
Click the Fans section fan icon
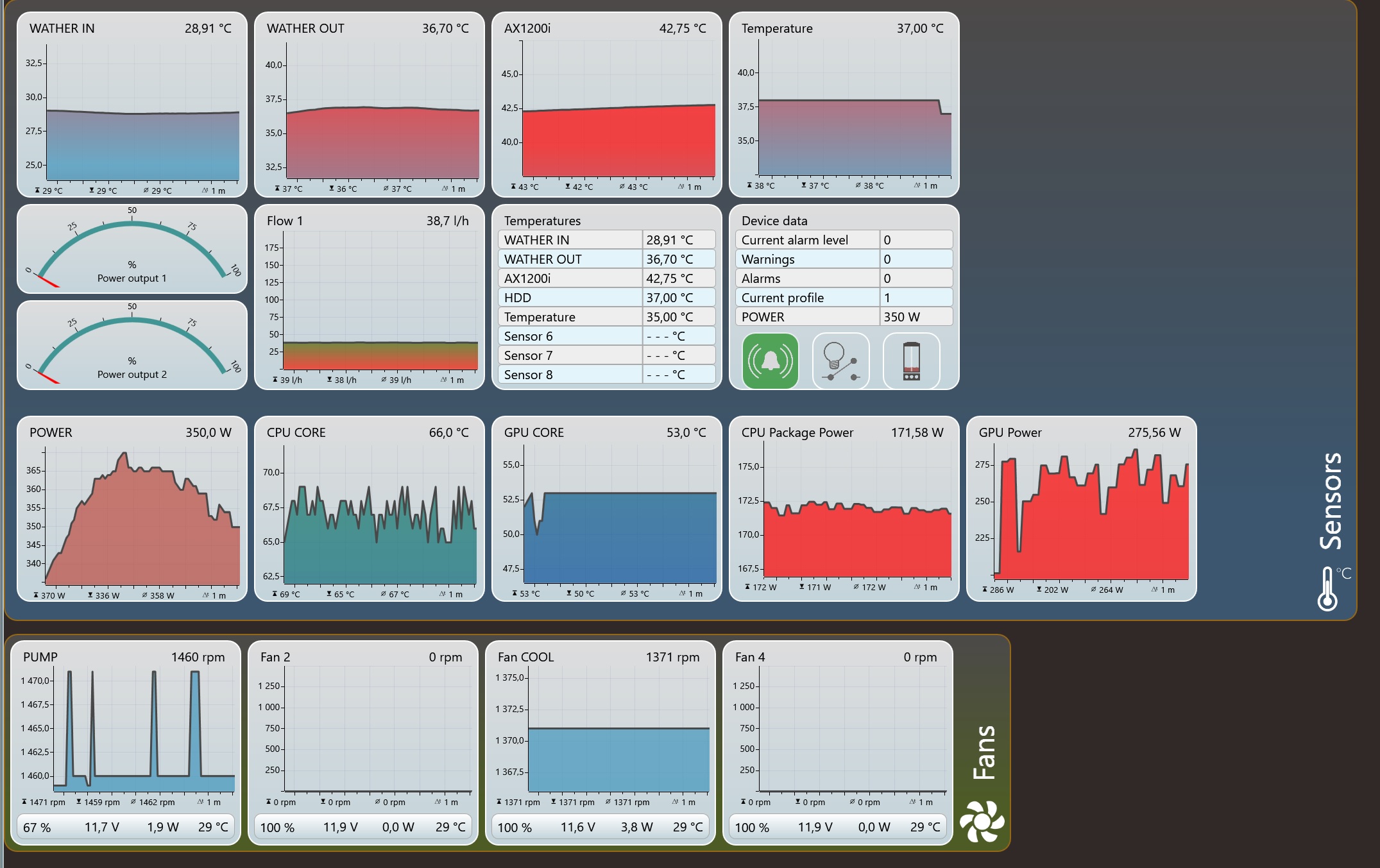(x=982, y=822)
